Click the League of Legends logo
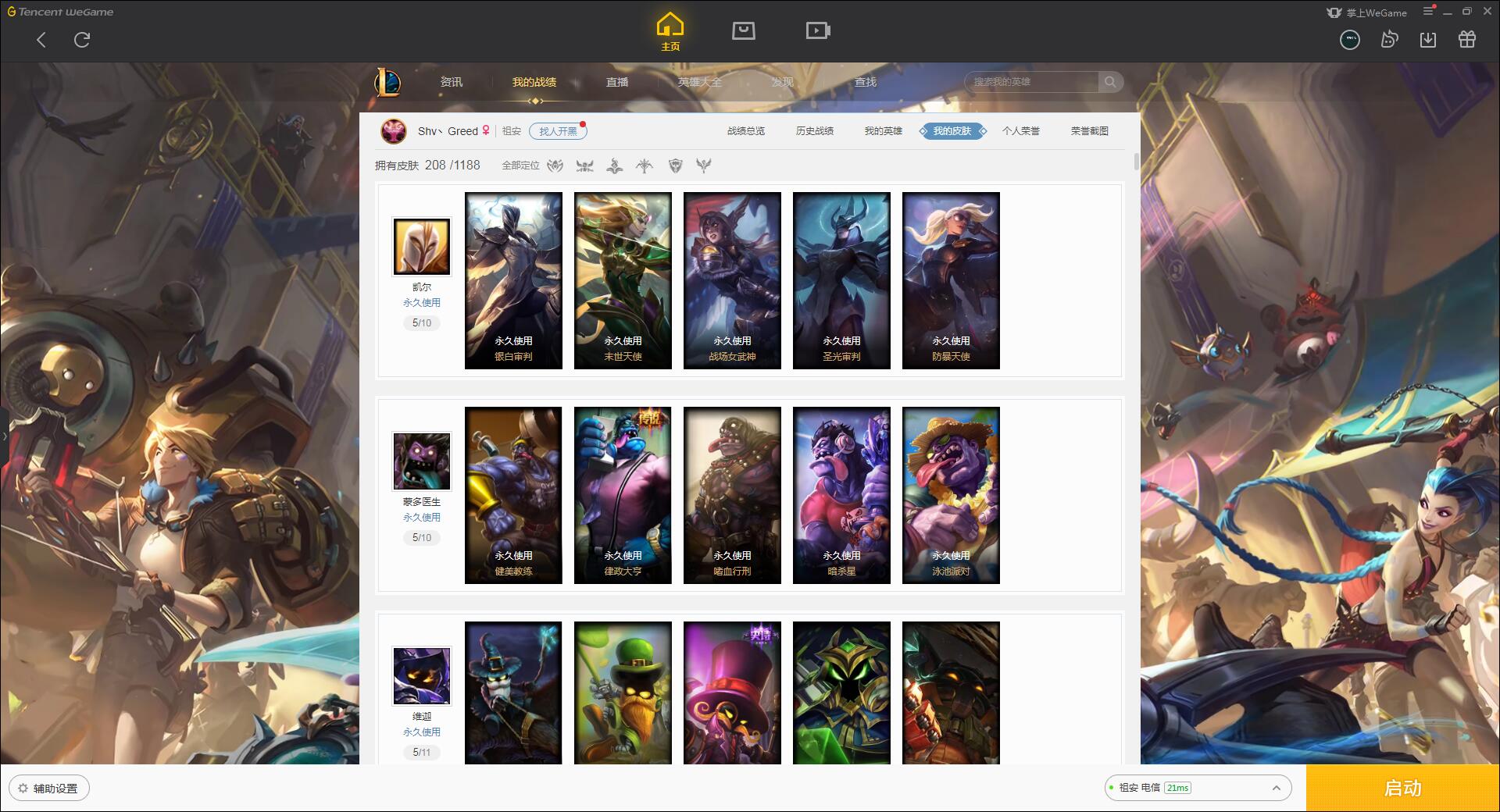This screenshot has width=1500, height=812. [387, 81]
